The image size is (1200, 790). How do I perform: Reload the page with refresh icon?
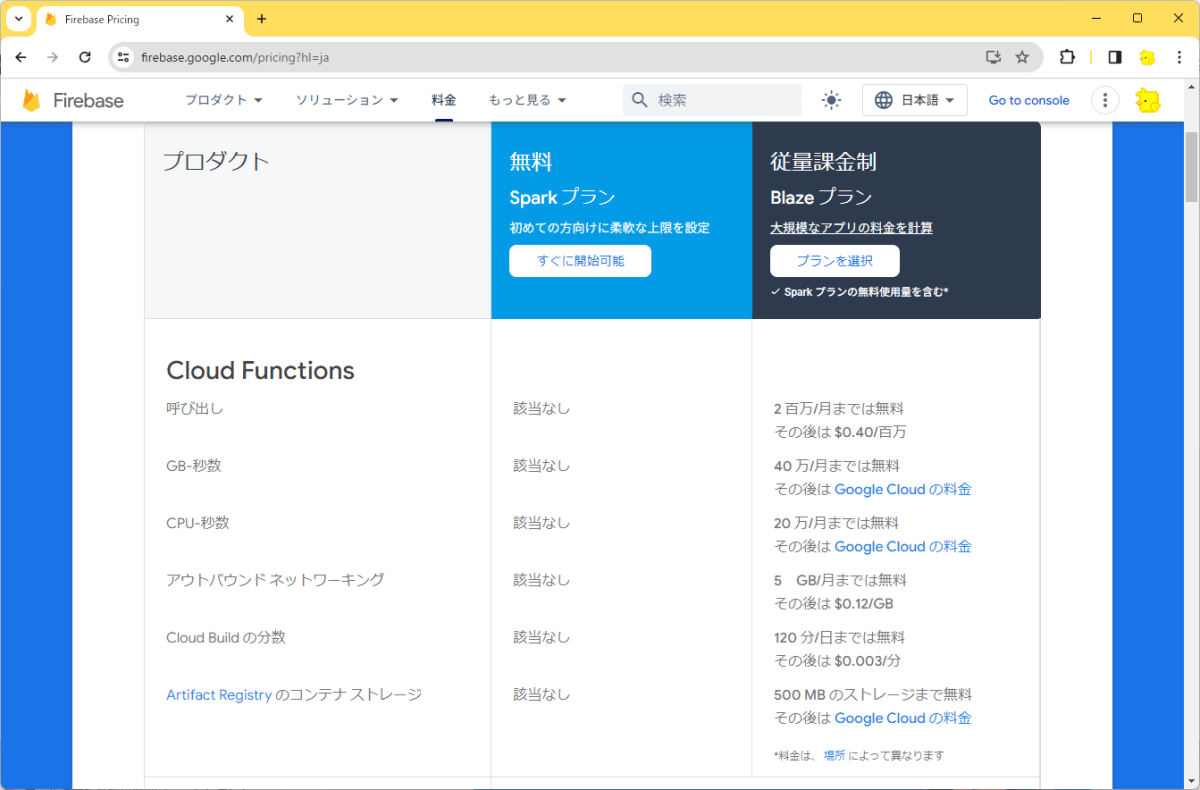tap(85, 57)
